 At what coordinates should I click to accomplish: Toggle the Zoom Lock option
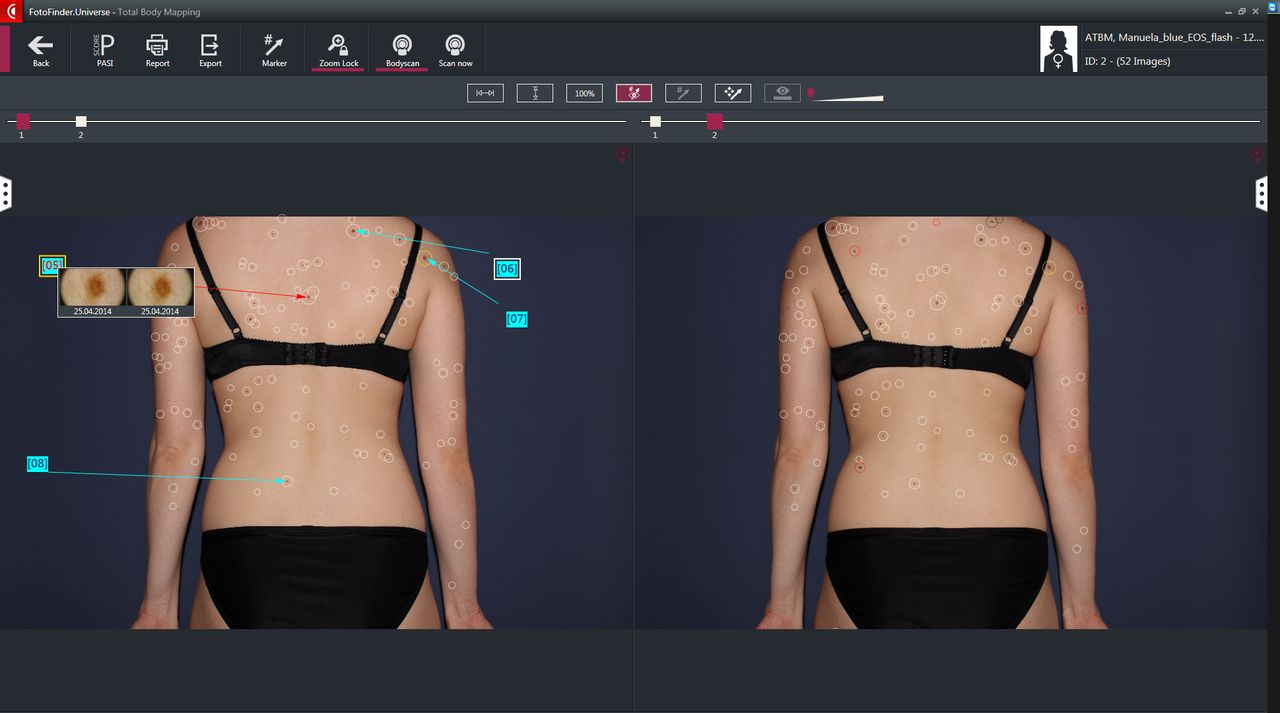pos(338,50)
